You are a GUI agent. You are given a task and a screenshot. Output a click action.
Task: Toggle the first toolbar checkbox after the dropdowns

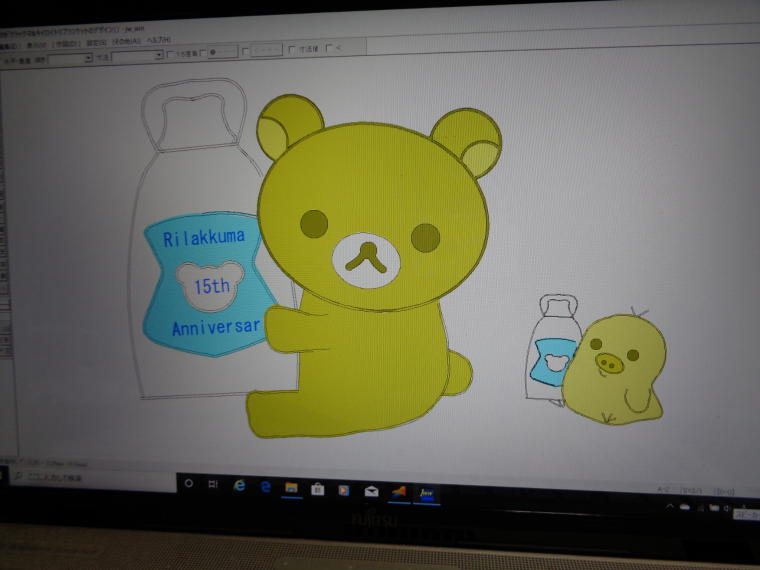click(171, 54)
